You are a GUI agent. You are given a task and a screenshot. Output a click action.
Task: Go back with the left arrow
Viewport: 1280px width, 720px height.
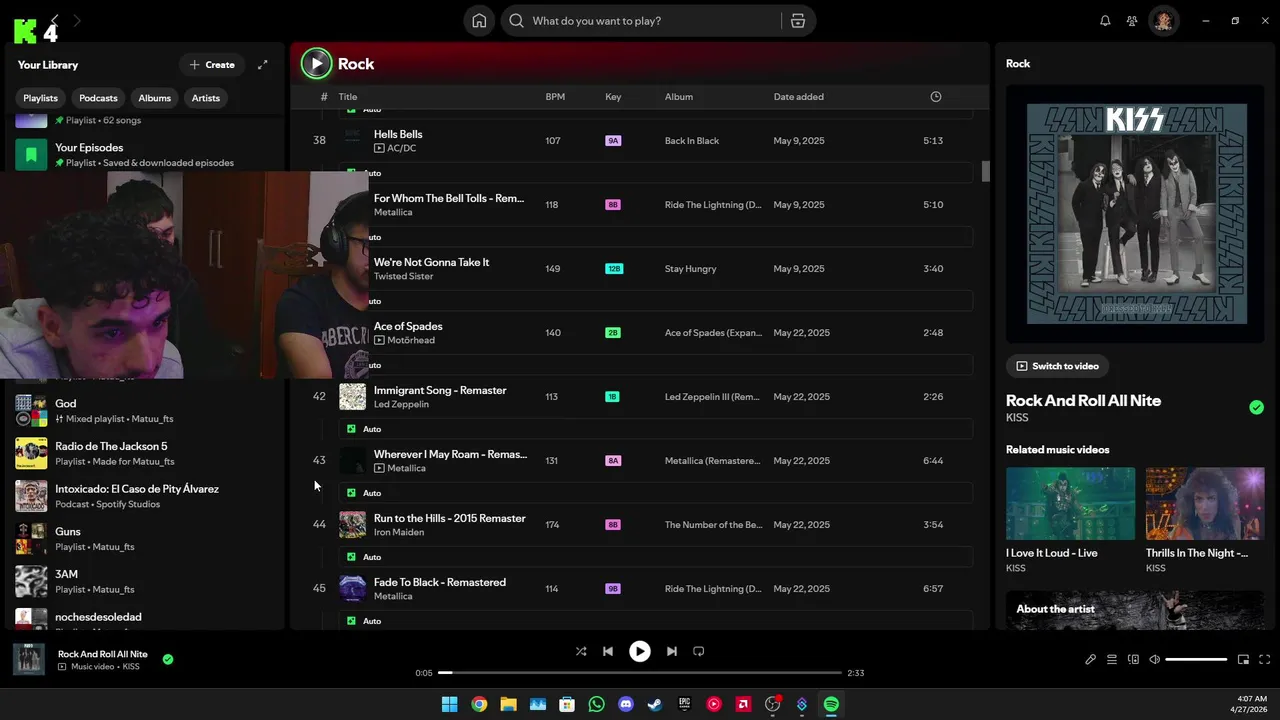pos(55,20)
